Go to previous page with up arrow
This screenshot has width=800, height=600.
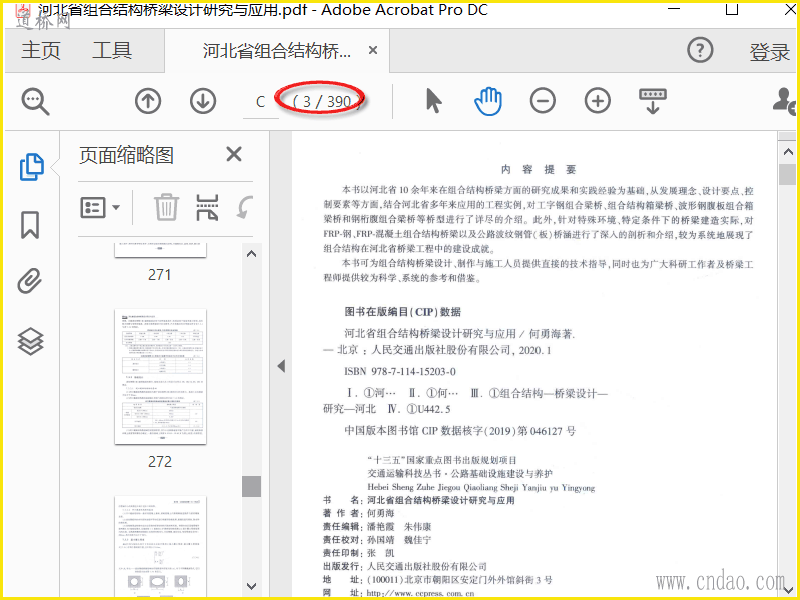pos(148,101)
